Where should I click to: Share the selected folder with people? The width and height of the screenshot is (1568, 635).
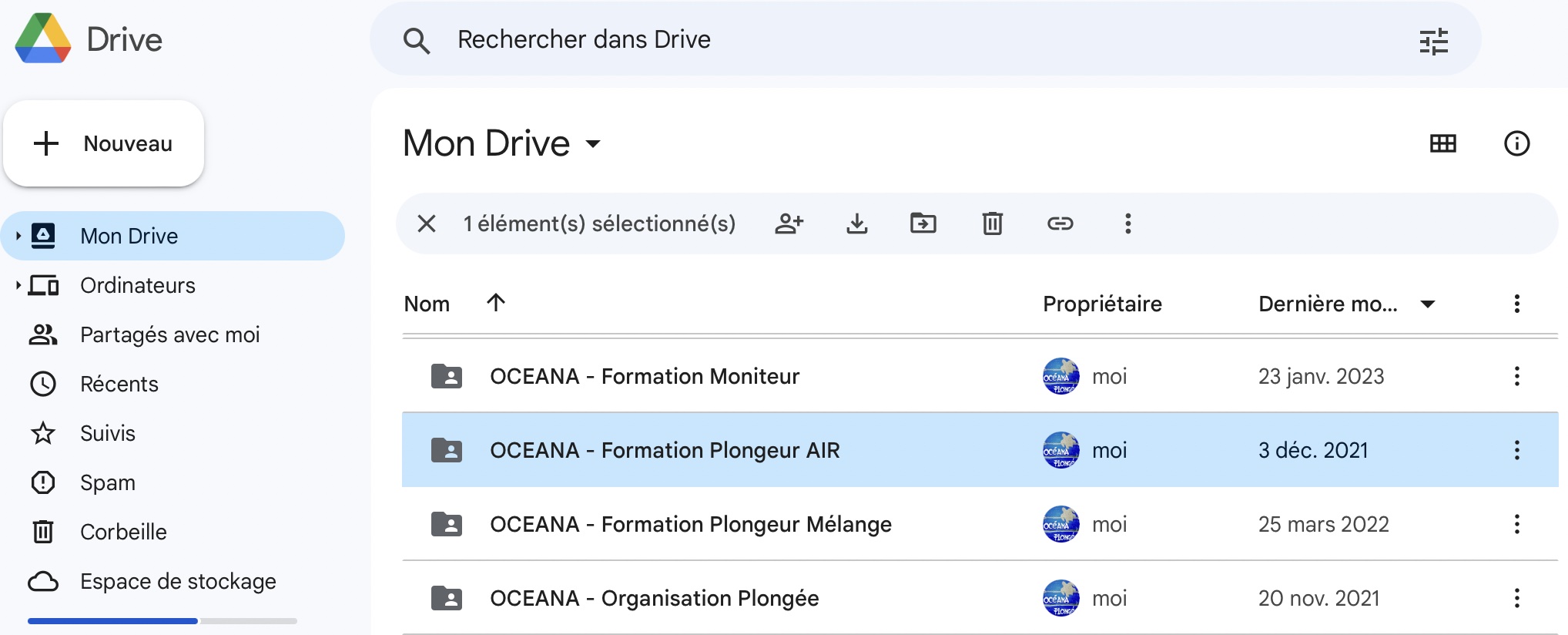pyautogui.click(x=789, y=223)
